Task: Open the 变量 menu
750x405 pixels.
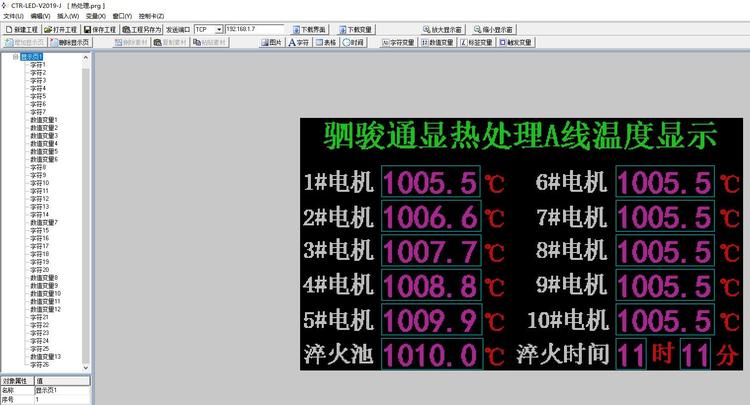Action: [x=96, y=16]
